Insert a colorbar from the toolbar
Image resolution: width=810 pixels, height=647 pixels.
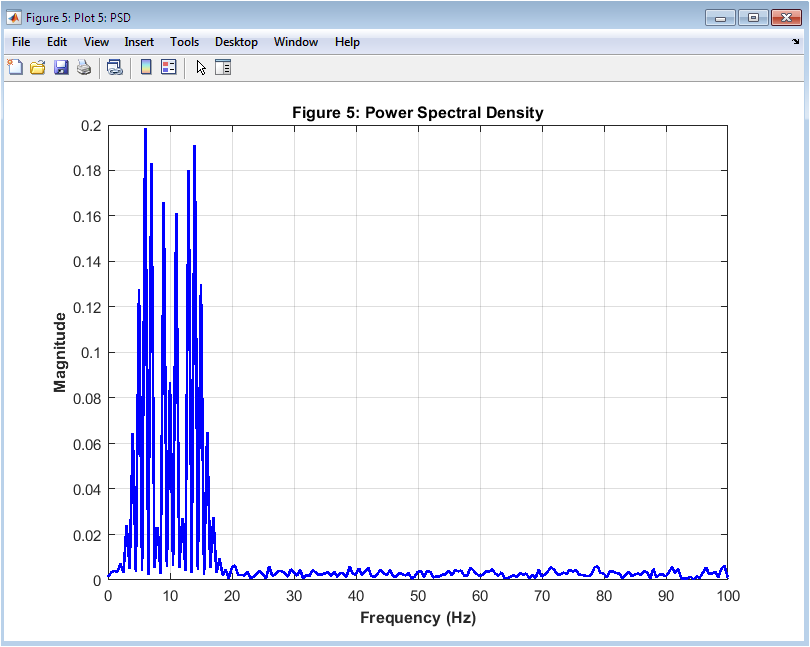(x=146, y=68)
